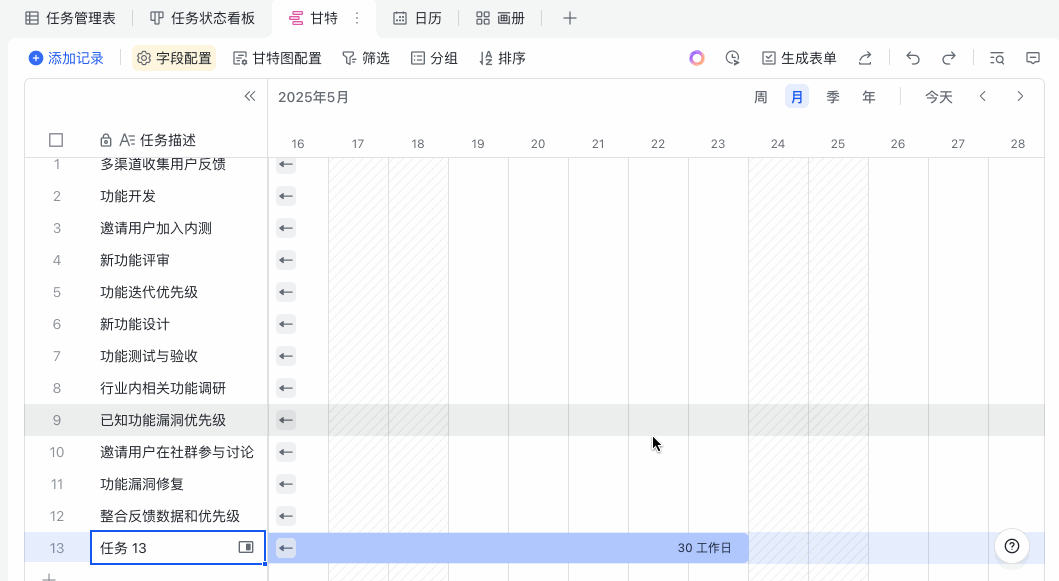Undo the last action
Viewport: 1059px width, 581px height.
point(913,58)
